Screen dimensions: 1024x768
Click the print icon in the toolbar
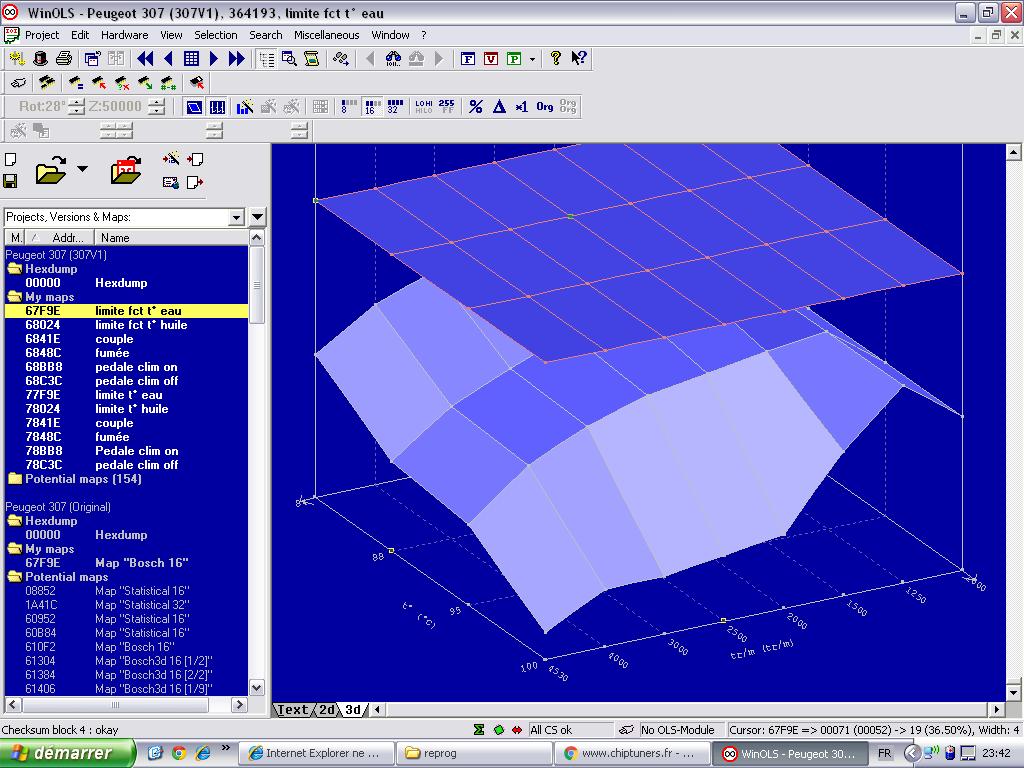[x=63, y=59]
